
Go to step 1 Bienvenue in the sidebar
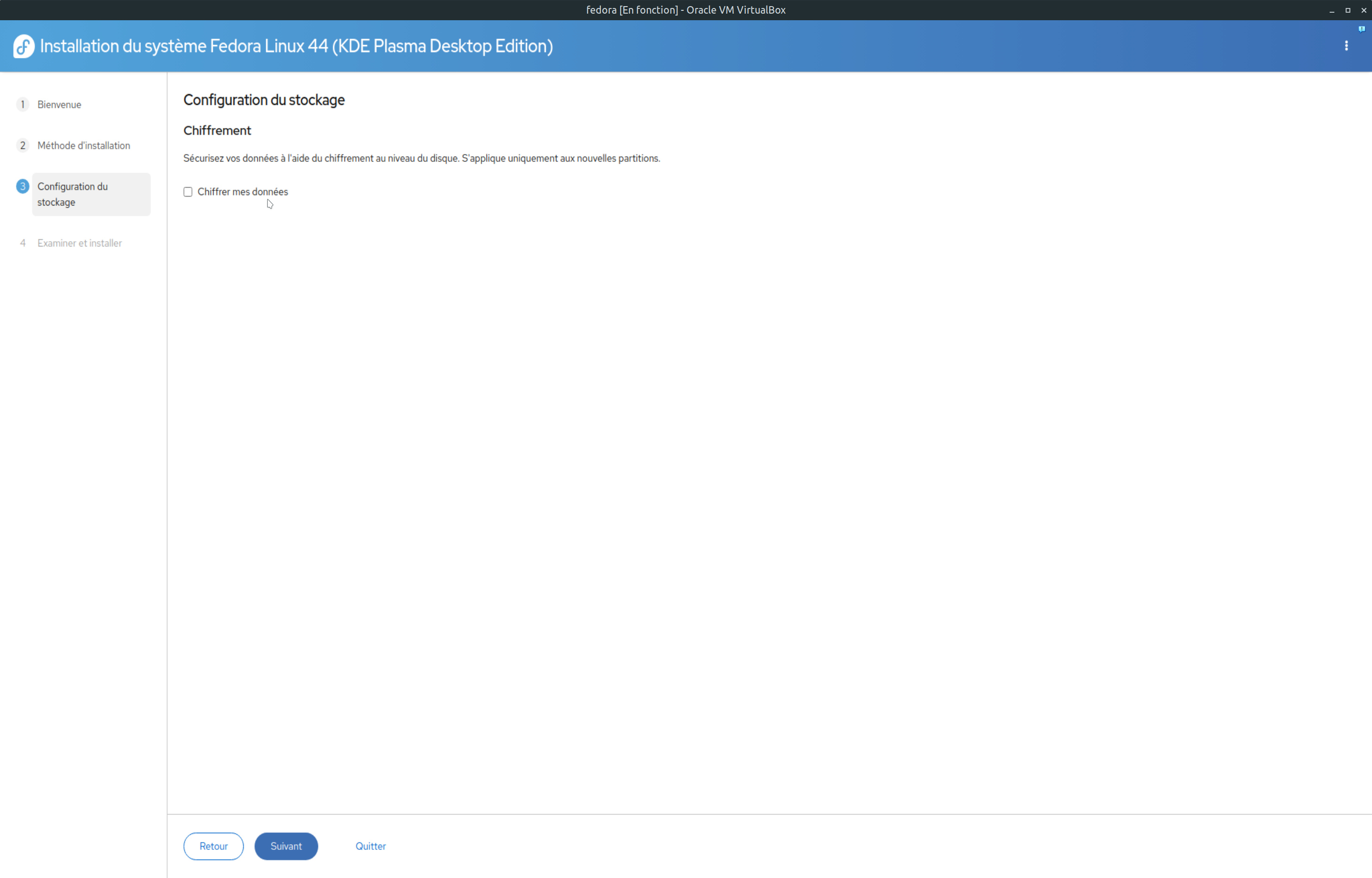point(59,105)
